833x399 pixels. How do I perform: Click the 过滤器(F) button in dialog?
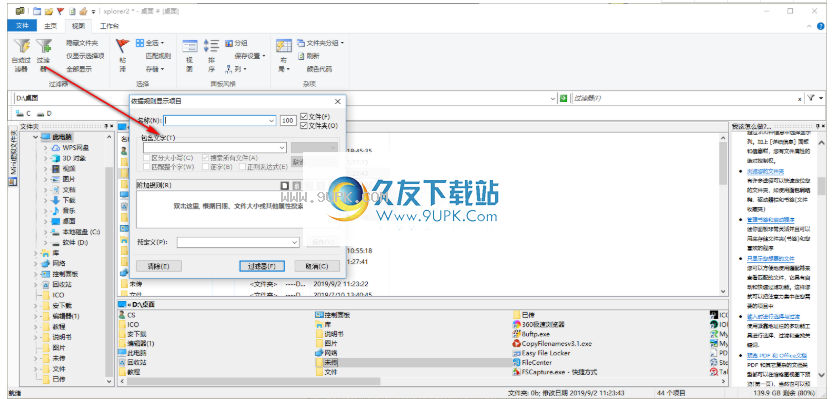click(262, 266)
